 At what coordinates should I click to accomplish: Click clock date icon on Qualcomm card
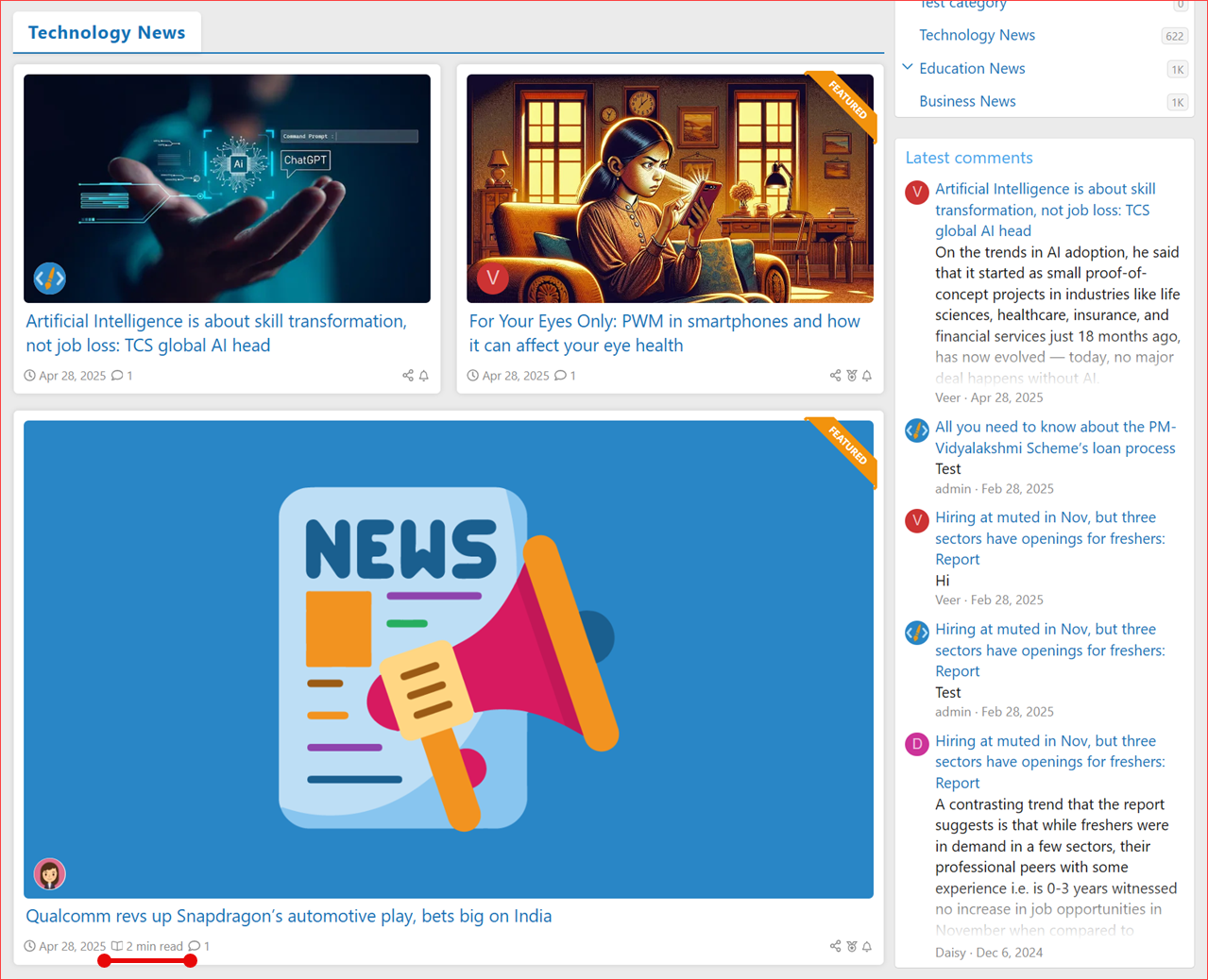[30, 946]
